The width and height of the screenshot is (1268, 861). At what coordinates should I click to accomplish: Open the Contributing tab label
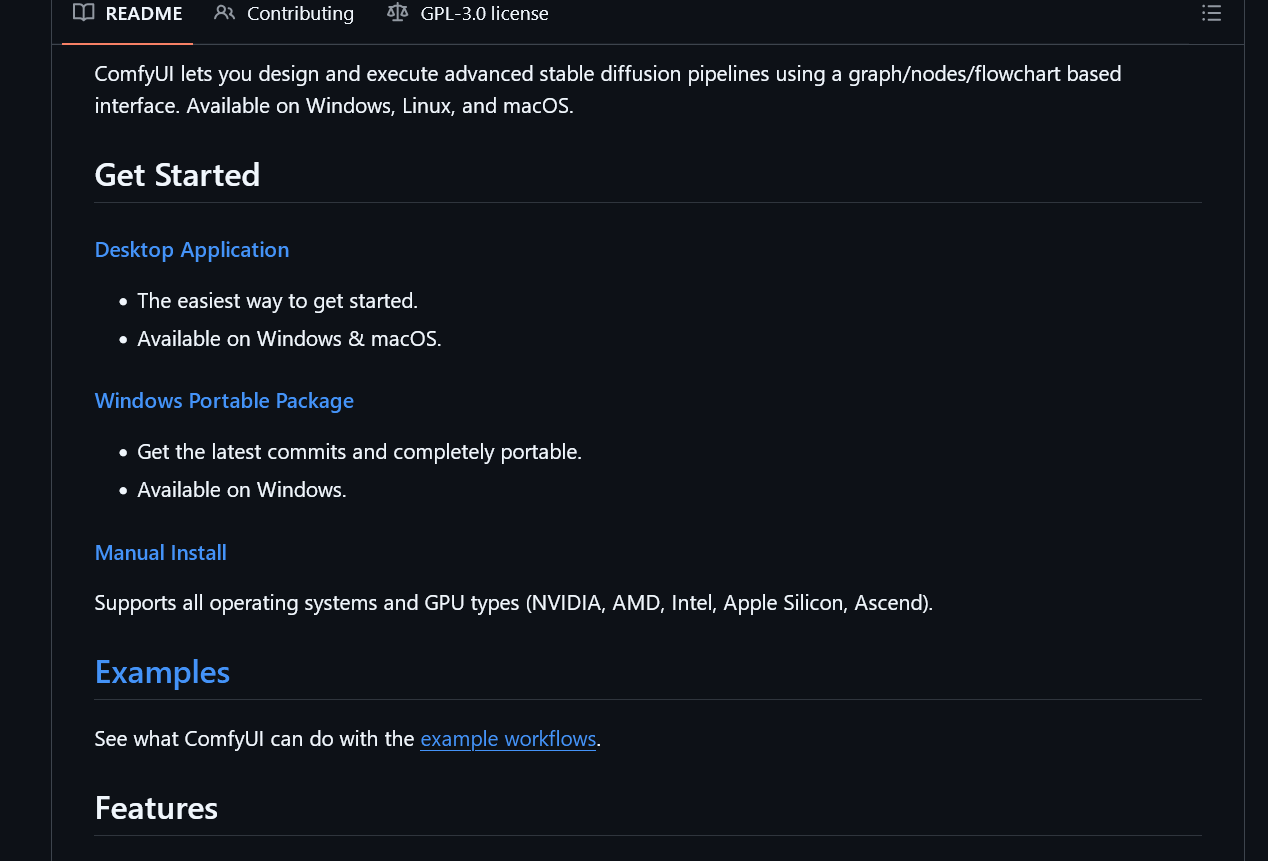pos(300,14)
